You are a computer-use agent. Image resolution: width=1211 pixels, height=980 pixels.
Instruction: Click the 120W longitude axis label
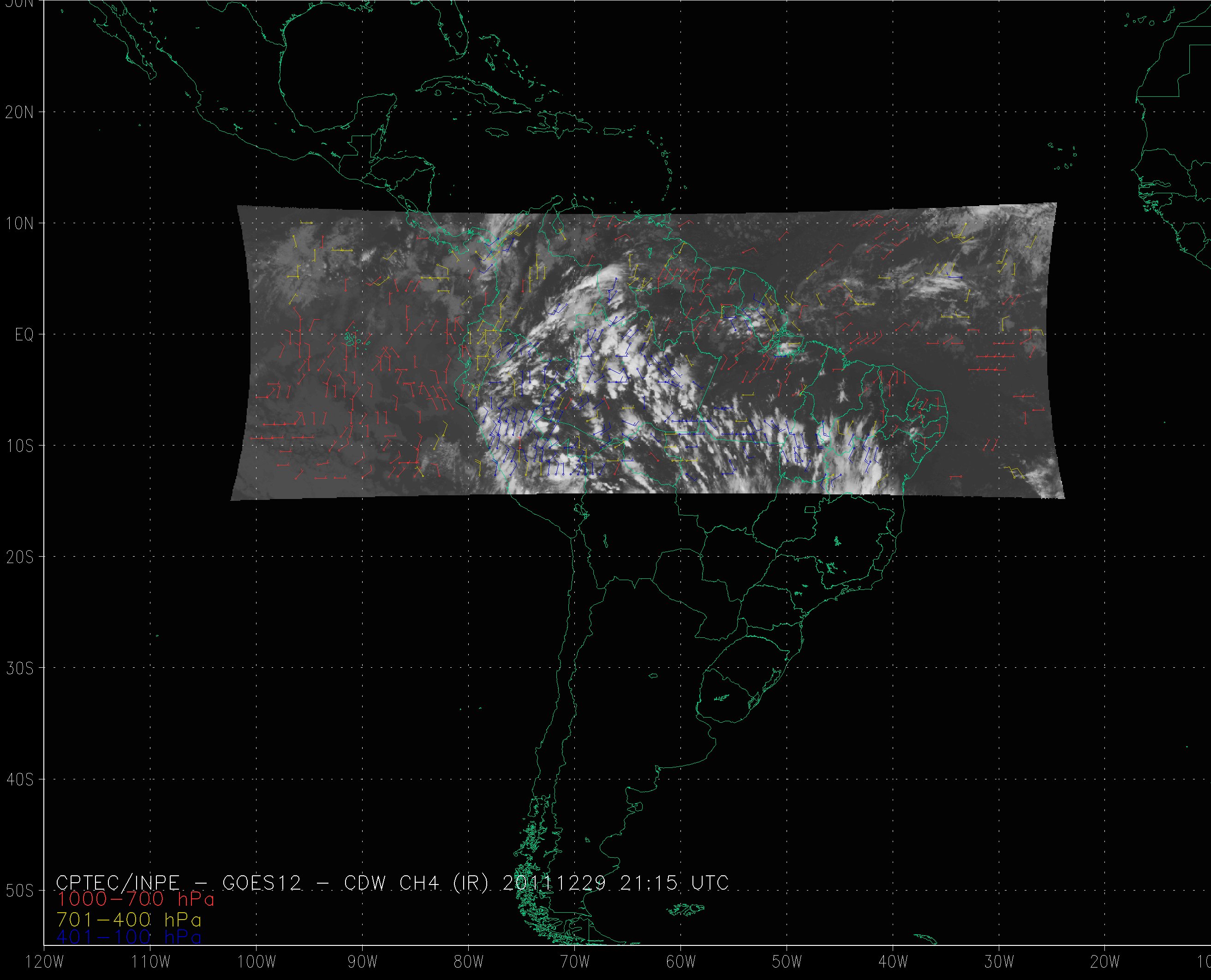point(45,962)
